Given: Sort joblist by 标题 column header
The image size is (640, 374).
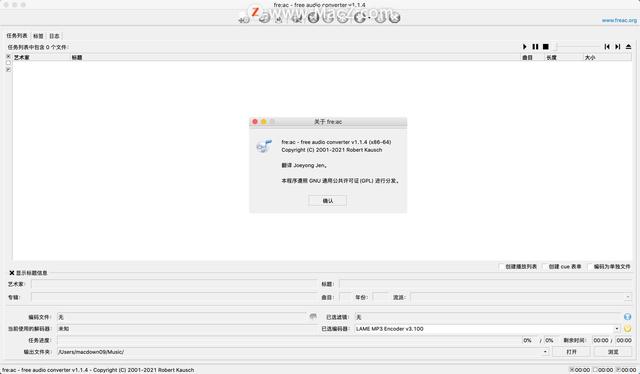Looking at the screenshot, I should [x=296, y=57].
